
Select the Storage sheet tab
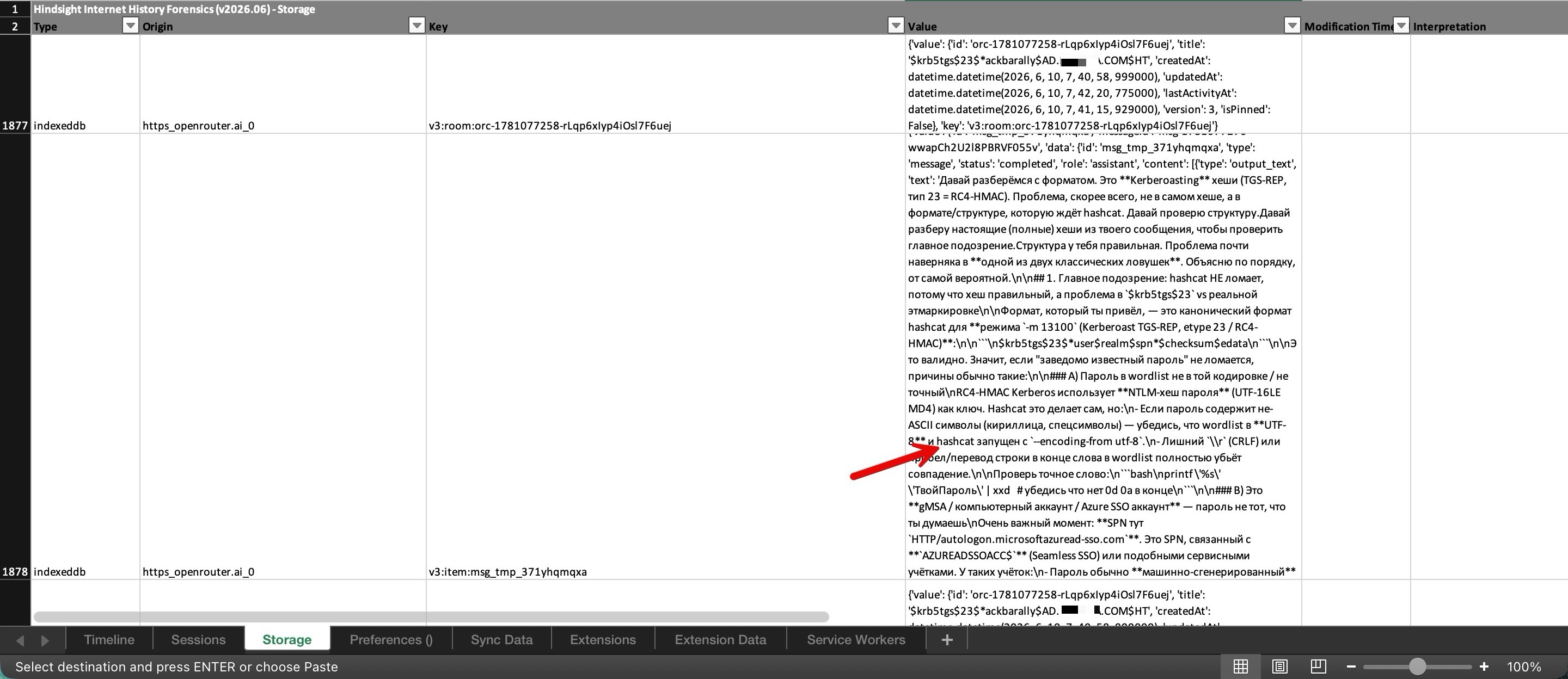[x=287, y=639]
